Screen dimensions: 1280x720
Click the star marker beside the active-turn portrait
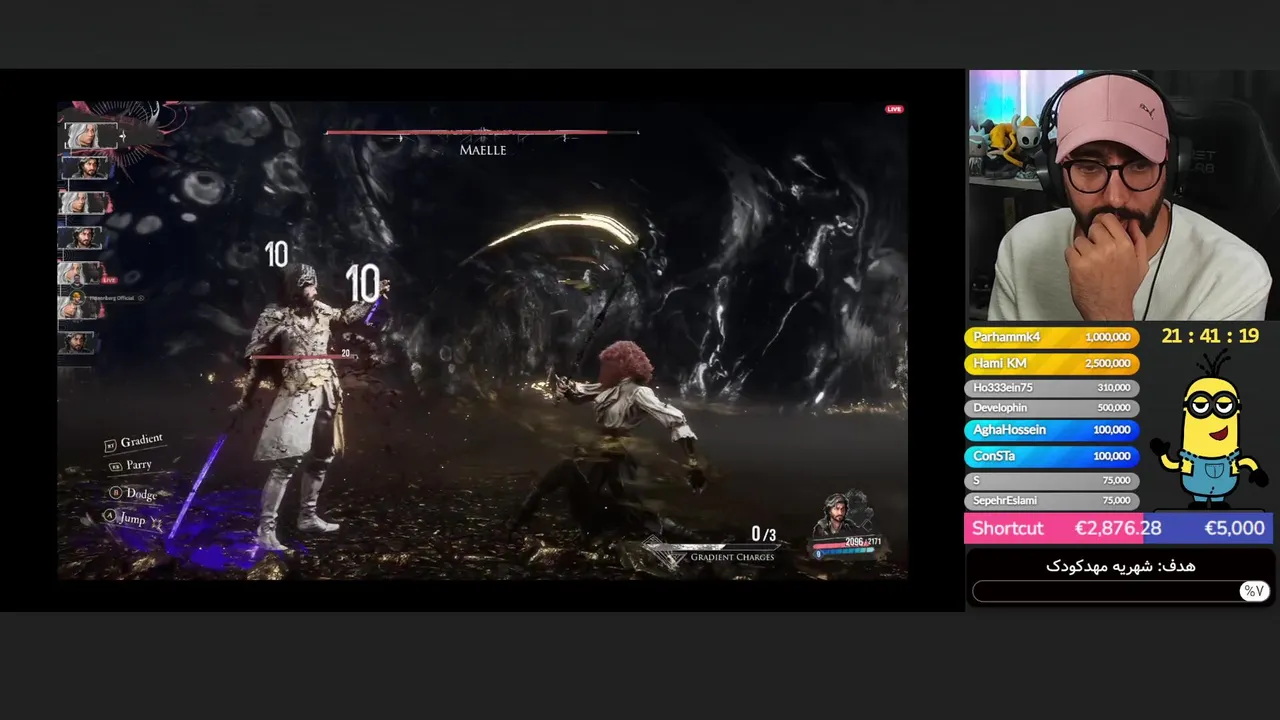123,135
